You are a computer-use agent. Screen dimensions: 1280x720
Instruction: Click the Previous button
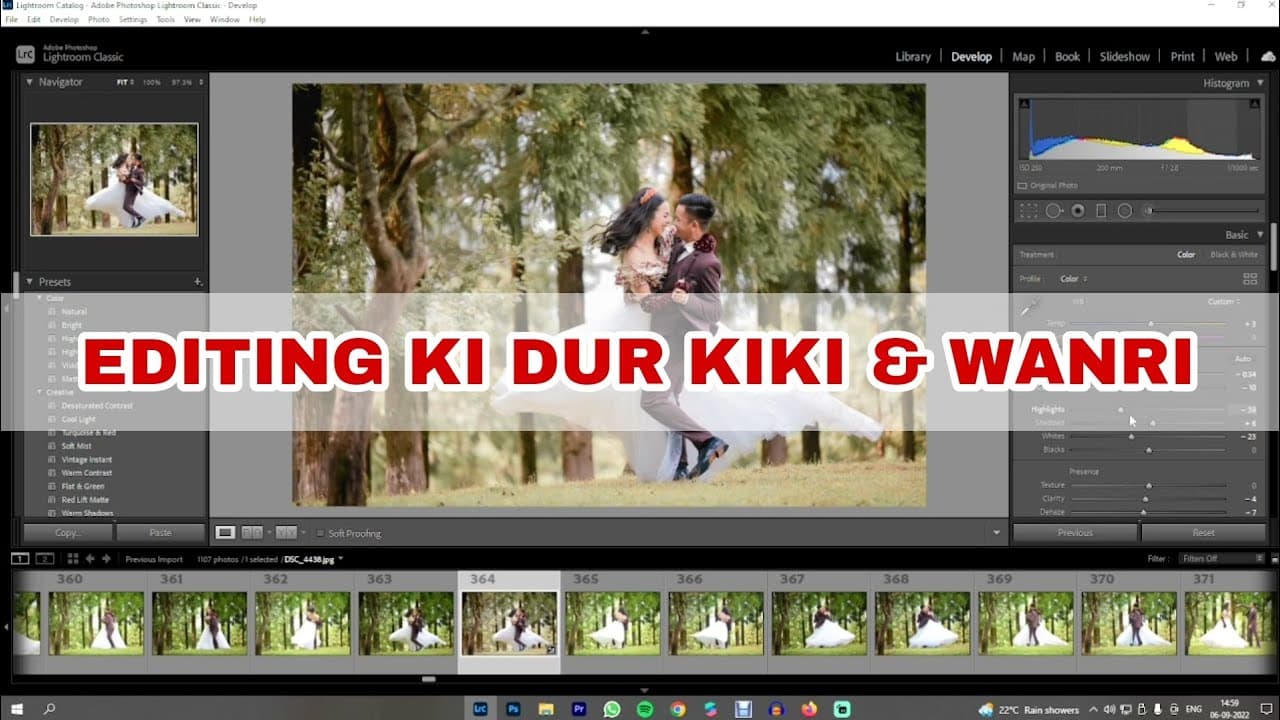pos(1076,533)
